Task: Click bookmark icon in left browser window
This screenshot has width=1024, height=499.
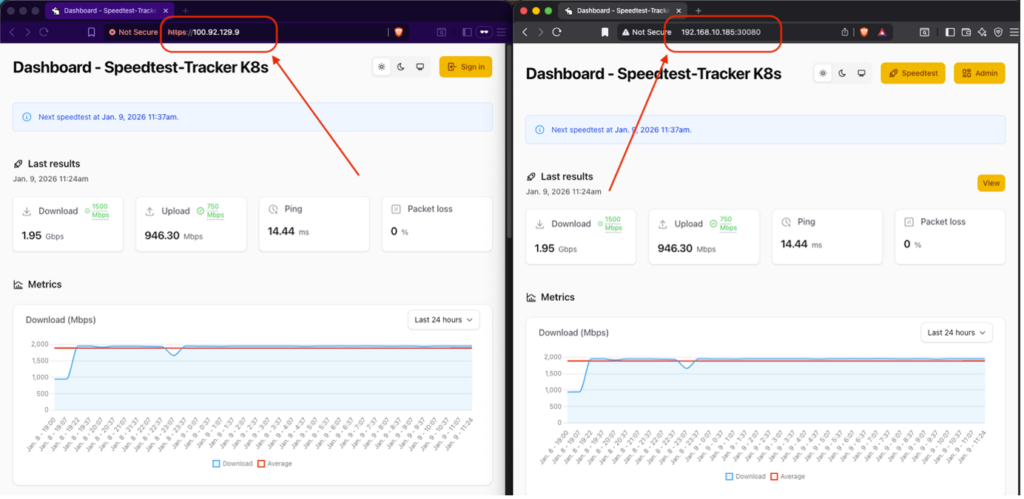Action: click(91, 32)
